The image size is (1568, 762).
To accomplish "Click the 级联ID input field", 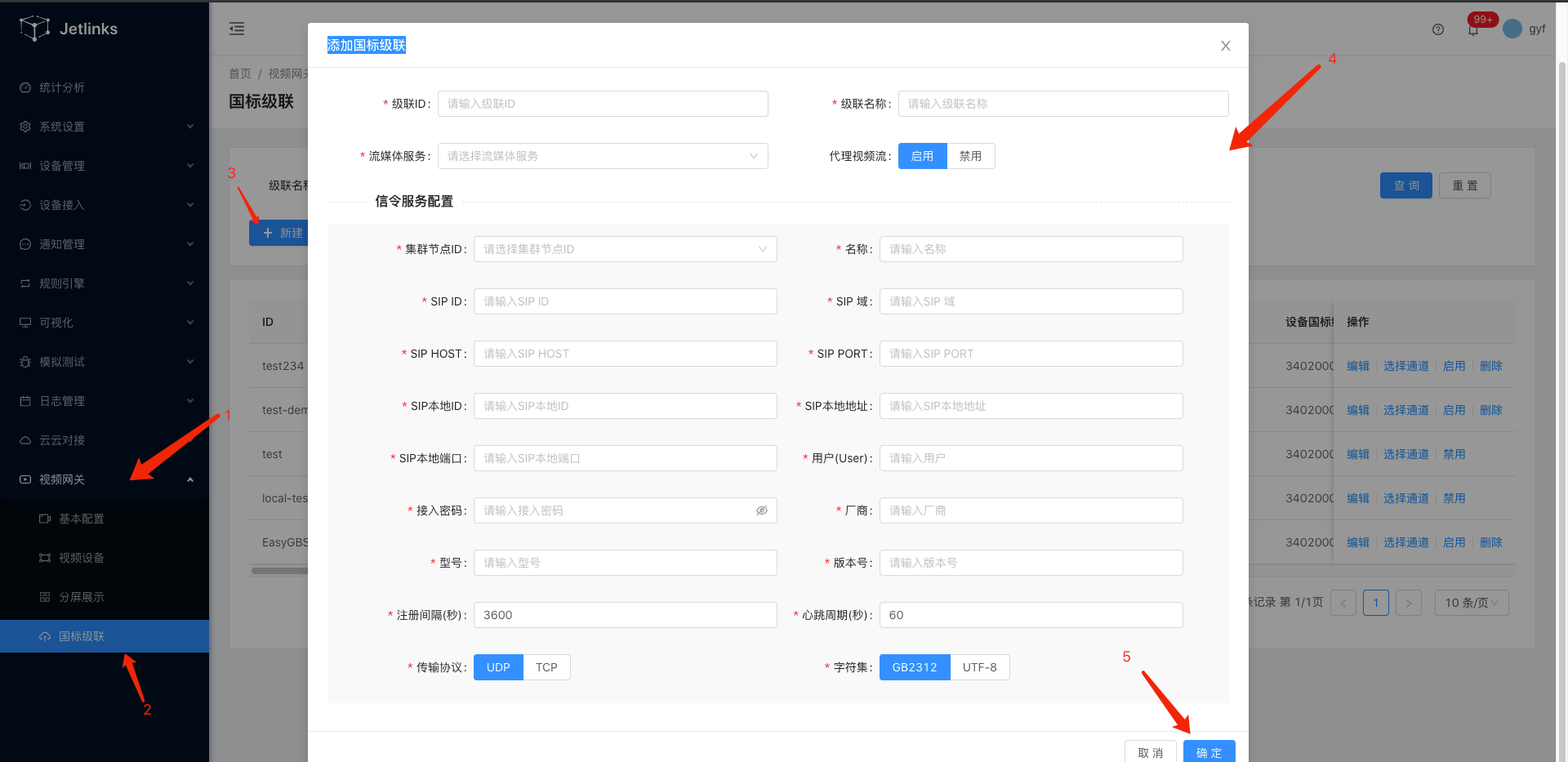I will tap(603, 104).
